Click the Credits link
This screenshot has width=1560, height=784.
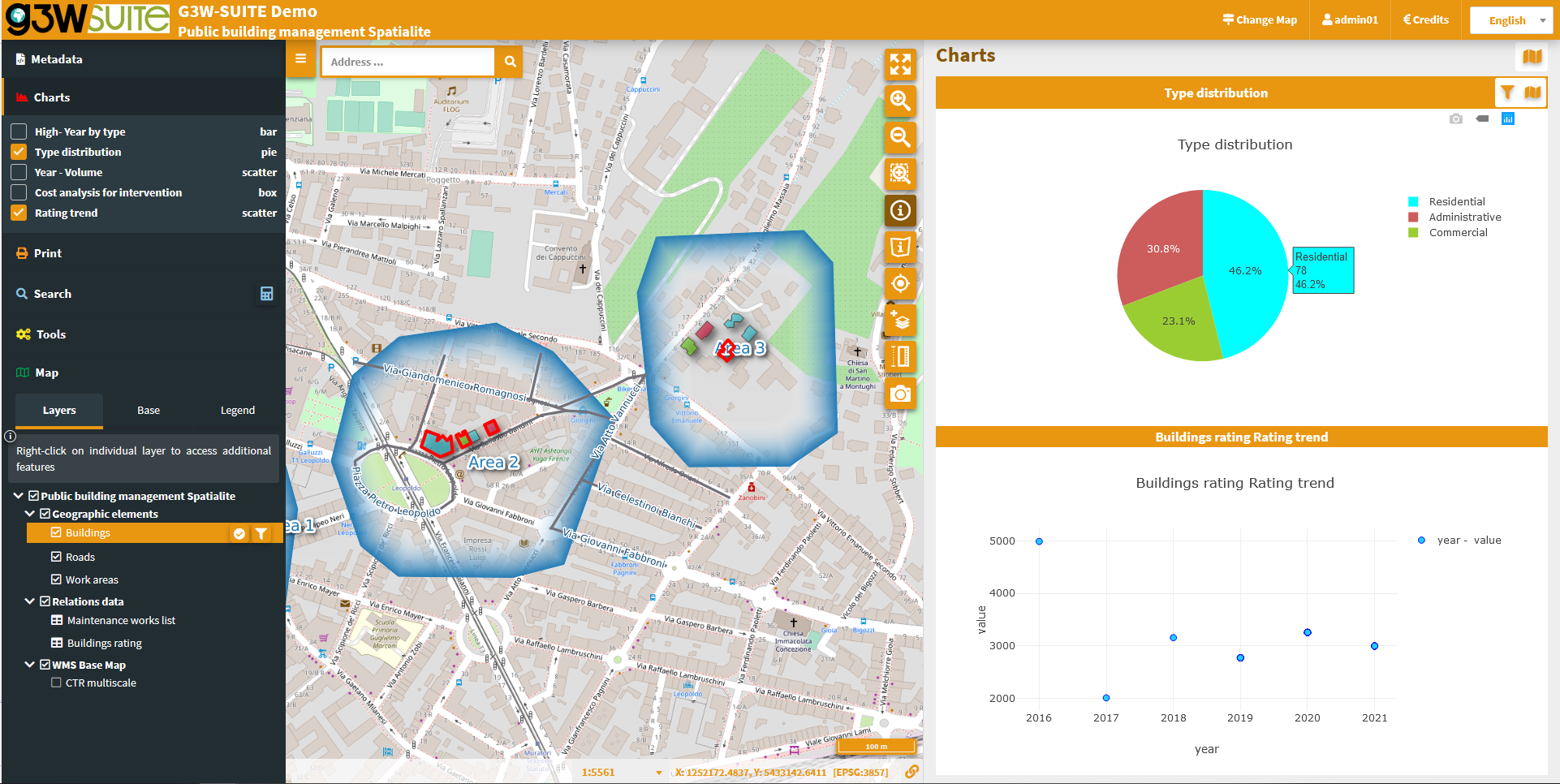pyautogui.click(x=1425, y=20)
